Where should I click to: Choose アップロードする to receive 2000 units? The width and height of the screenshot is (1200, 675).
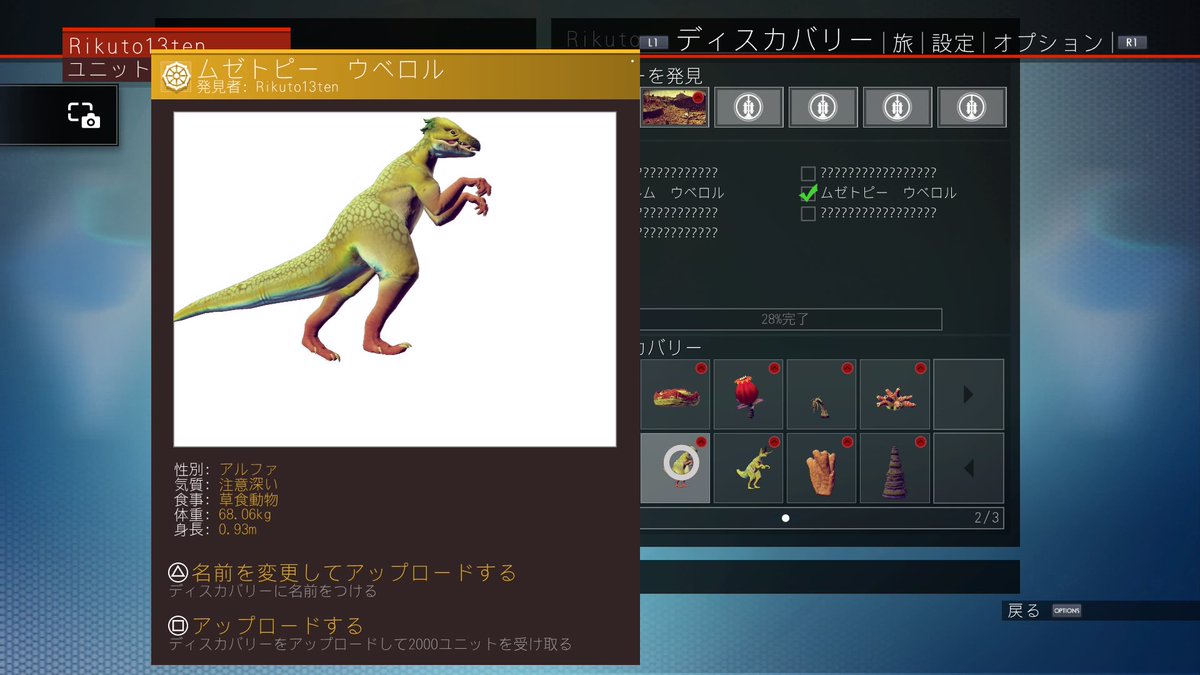[266, 626]
